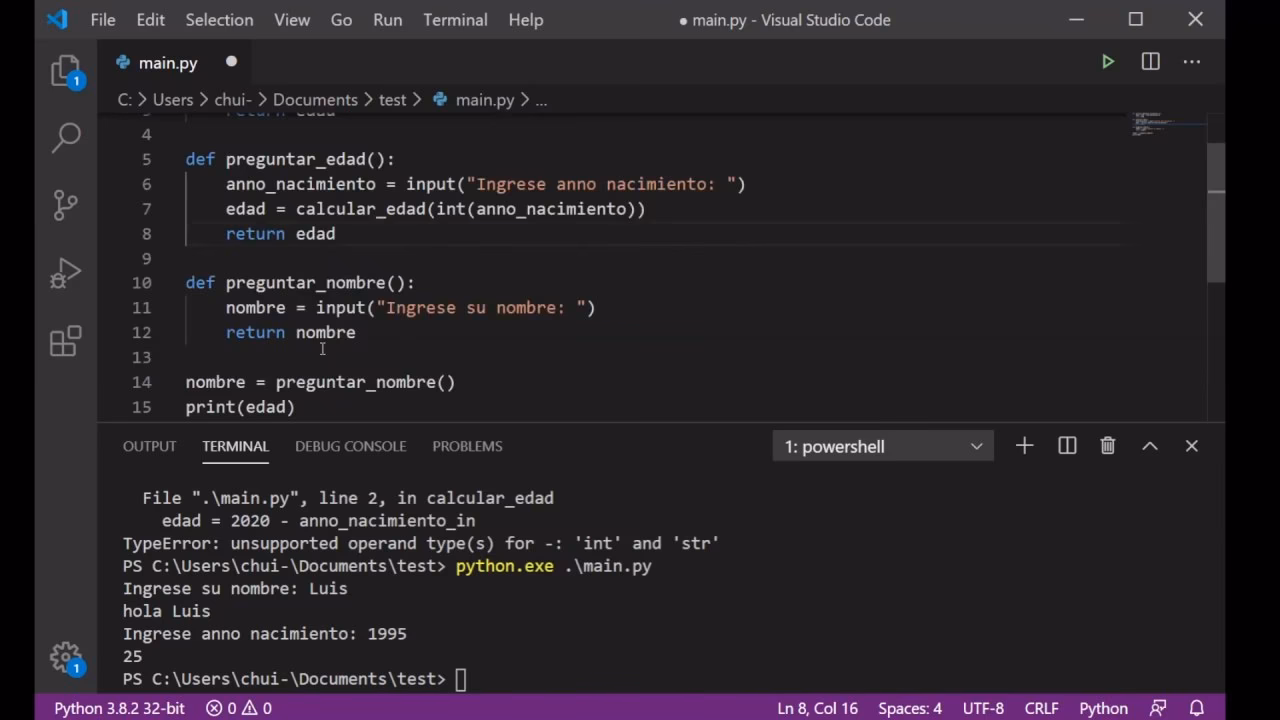Click 'calcular_edad' call on line 7
This screenshot has width=1280, height=720.
point(360,209)
